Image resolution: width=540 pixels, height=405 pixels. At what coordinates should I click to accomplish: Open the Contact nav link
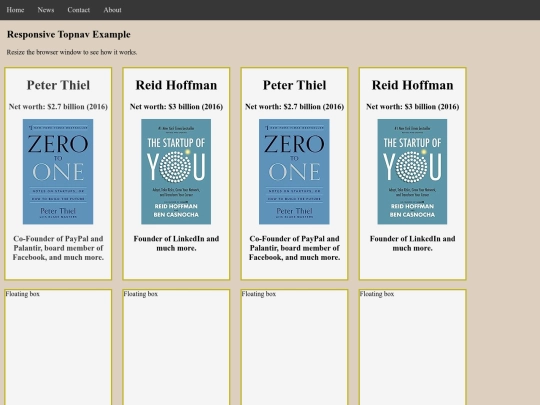pyautogui.click(x=79, y=10)
